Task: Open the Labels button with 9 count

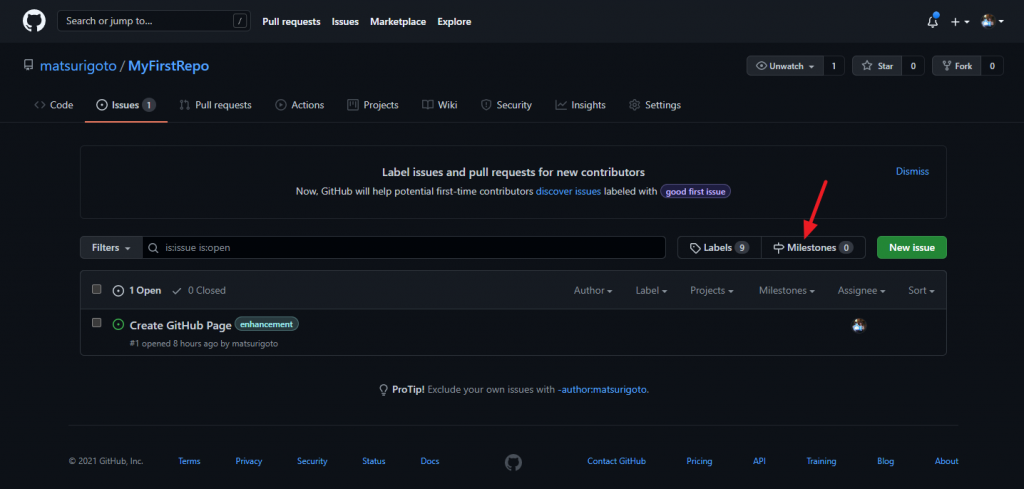Action: 719,247
